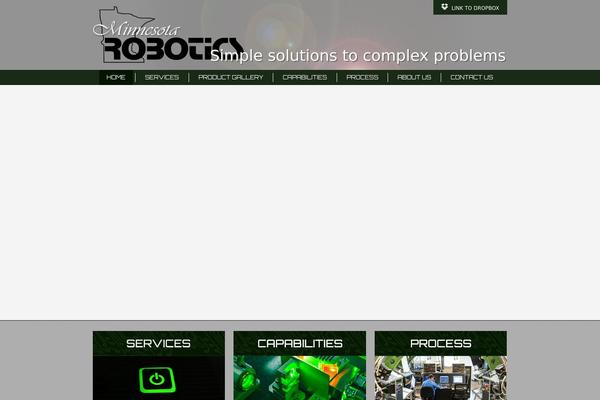Go to the Home menu item
Image resolution: width=600 pixels, height=400 pixels.
(x=116, y=77)
